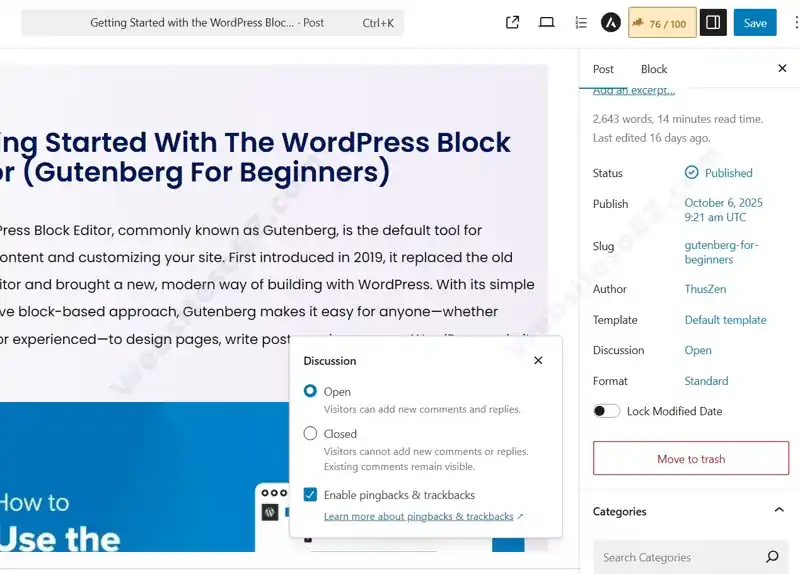Viewport: 800px width, 574px height.
Task: Close the settings sidebar with X
Action: click(782, 68)
